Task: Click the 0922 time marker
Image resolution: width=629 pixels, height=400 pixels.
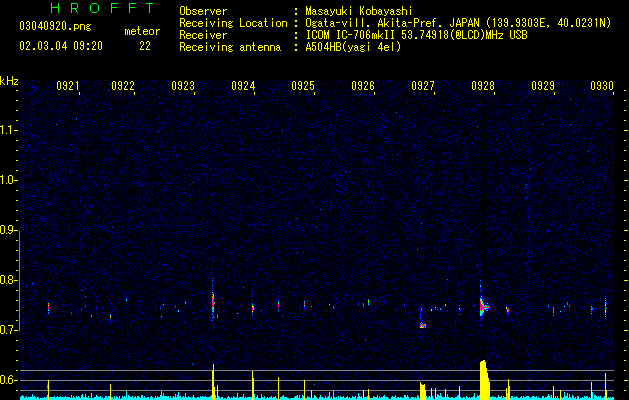Action: [123, 86]
